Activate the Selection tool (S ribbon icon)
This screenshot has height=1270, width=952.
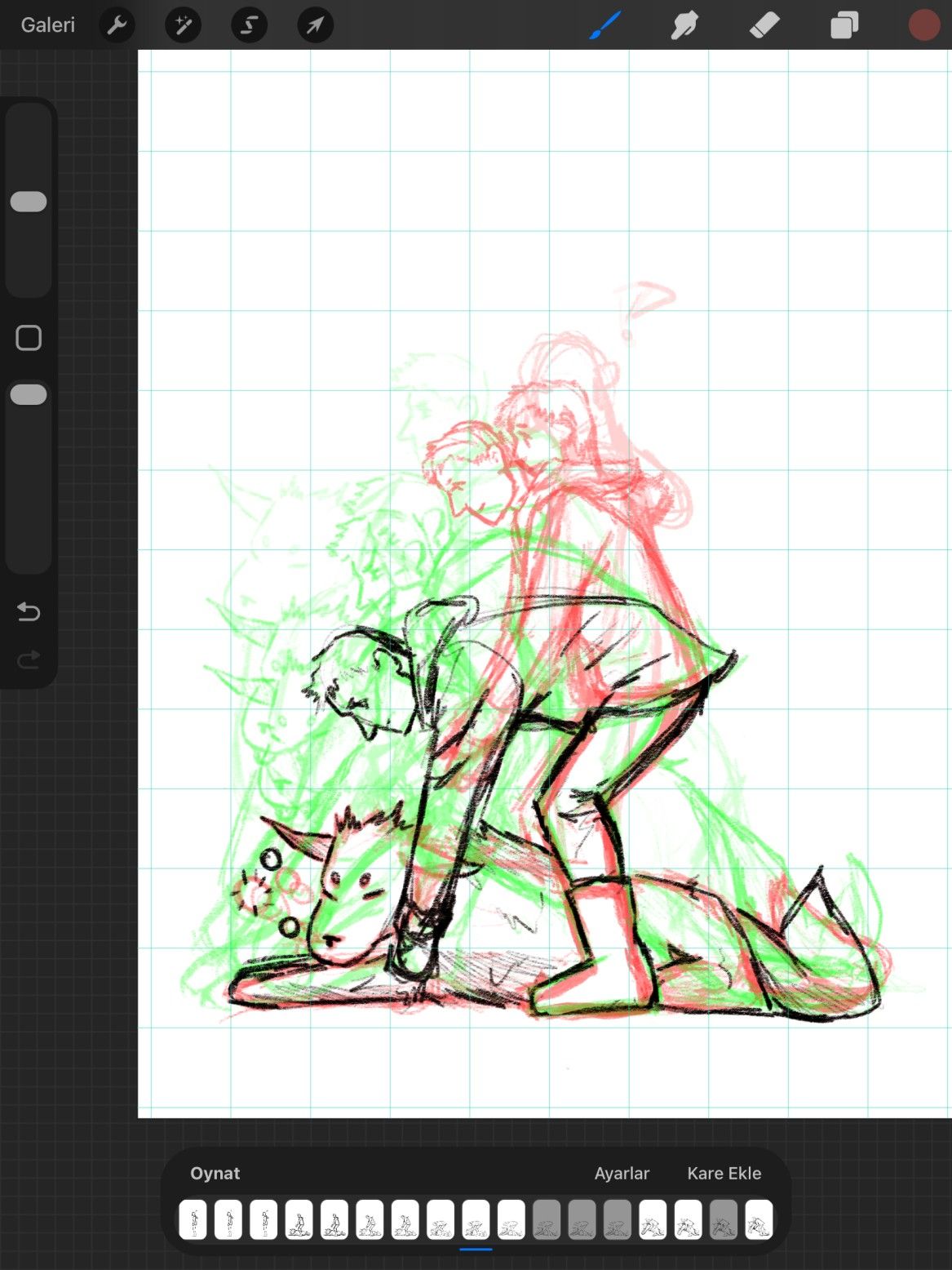pos(249,25)
